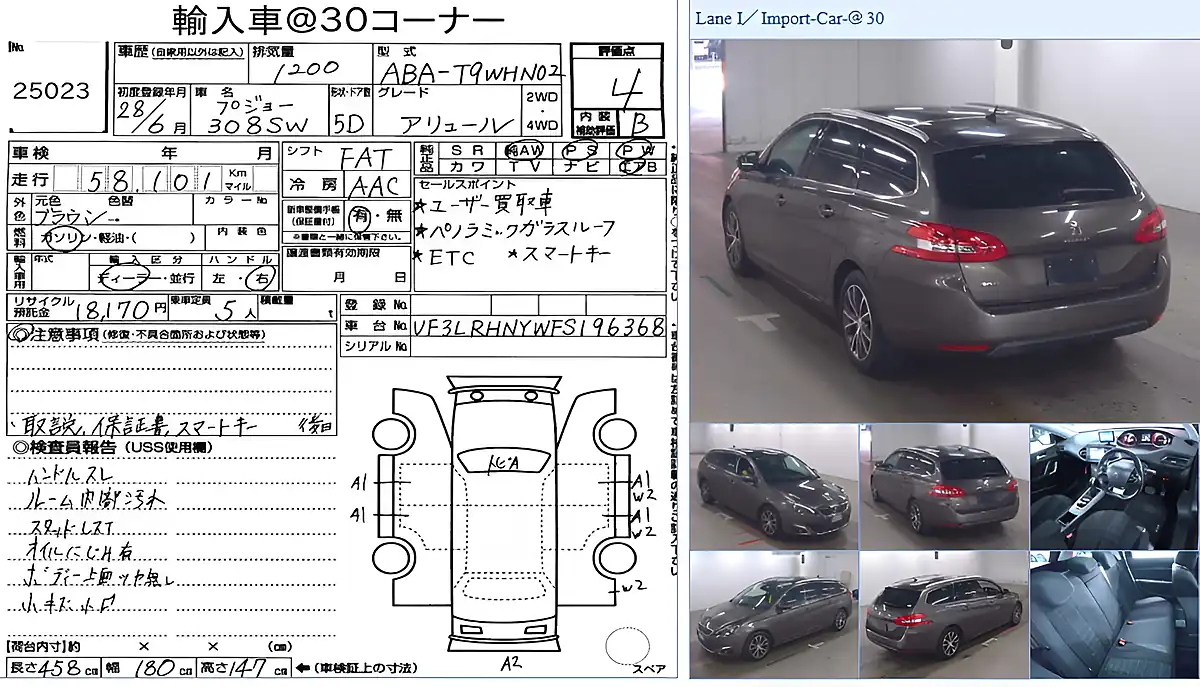The width and height of the screenshot is (1200, 687).
Task: Open the rear seats interior thumbnail
Action: click(1114, 614)
